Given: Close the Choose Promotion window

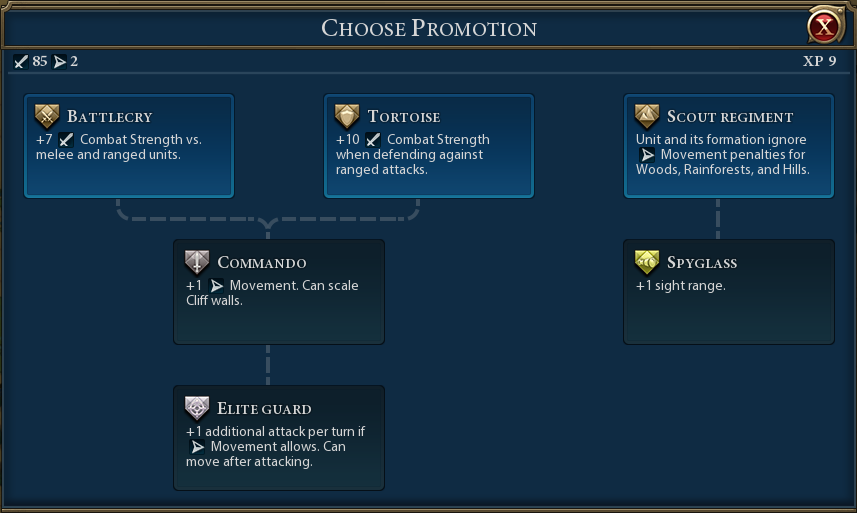Looking at the screenshot, I should 823,27.
